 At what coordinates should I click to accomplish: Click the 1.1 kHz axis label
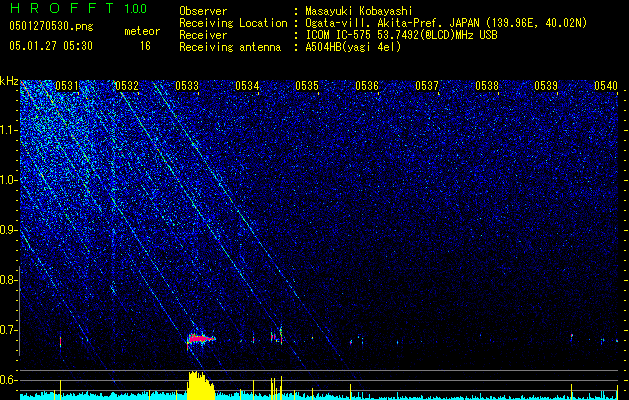click(x=9, y=130)
